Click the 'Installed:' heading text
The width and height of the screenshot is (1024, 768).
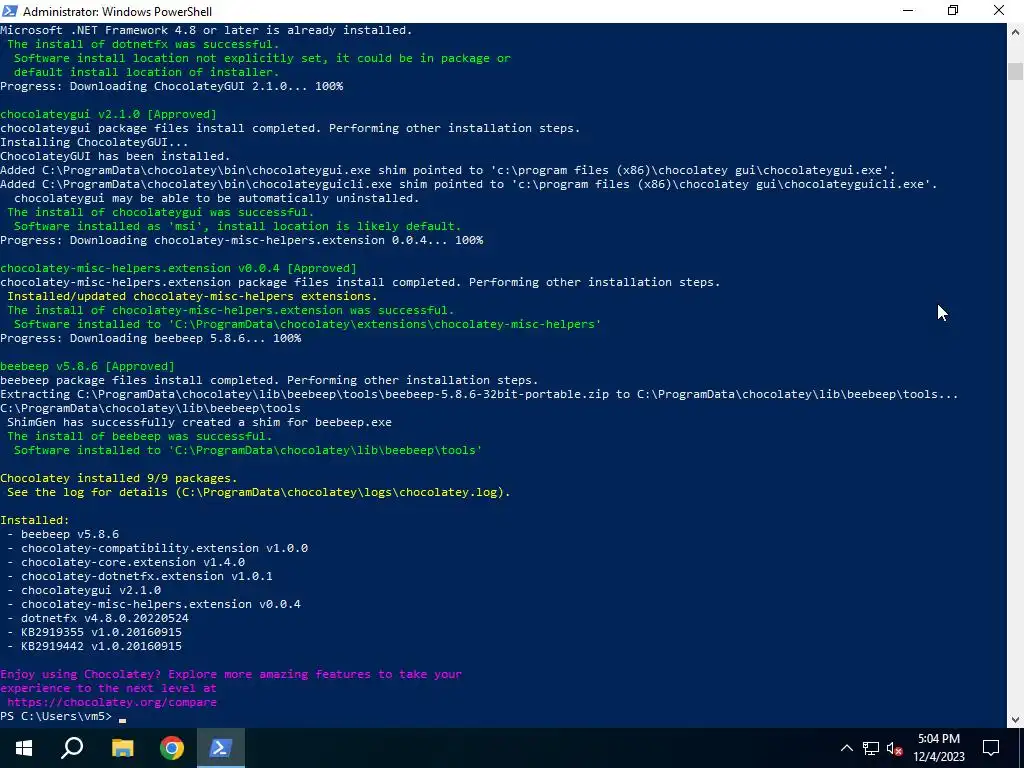coord(35,520)
